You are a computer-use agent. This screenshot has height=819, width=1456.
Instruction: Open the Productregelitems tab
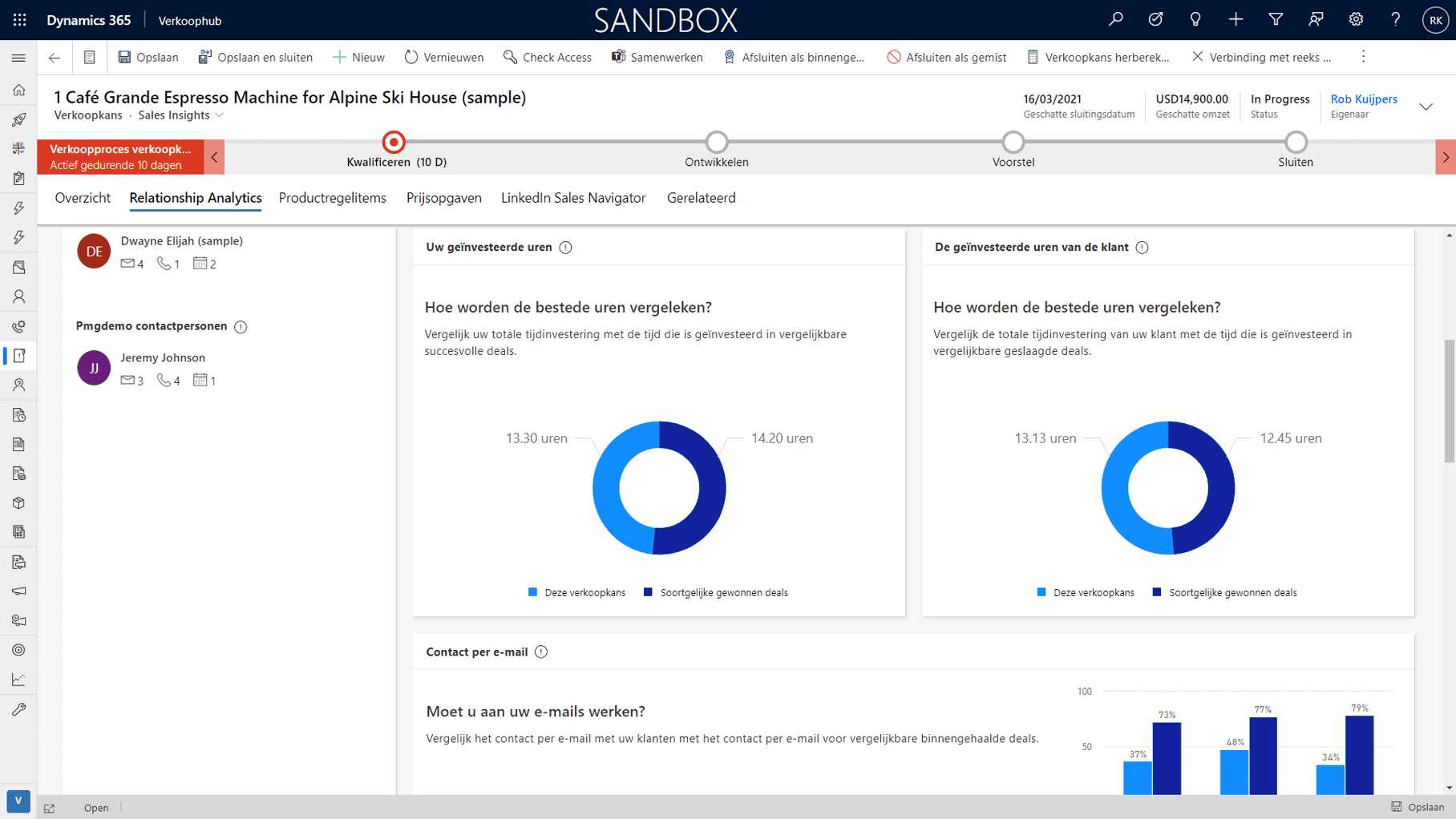pyautogui.click(x=333, y=198)
